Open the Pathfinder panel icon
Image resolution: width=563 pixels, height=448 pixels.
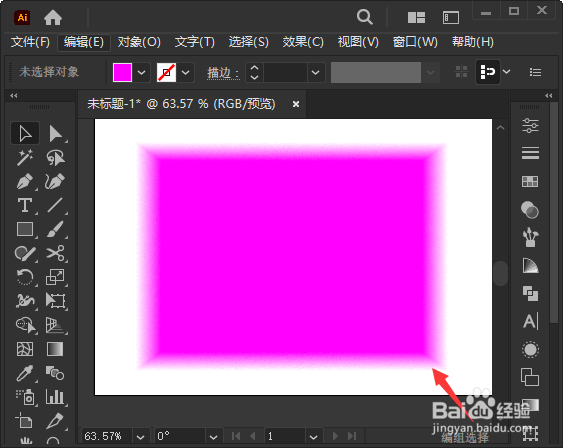[530, 293]
